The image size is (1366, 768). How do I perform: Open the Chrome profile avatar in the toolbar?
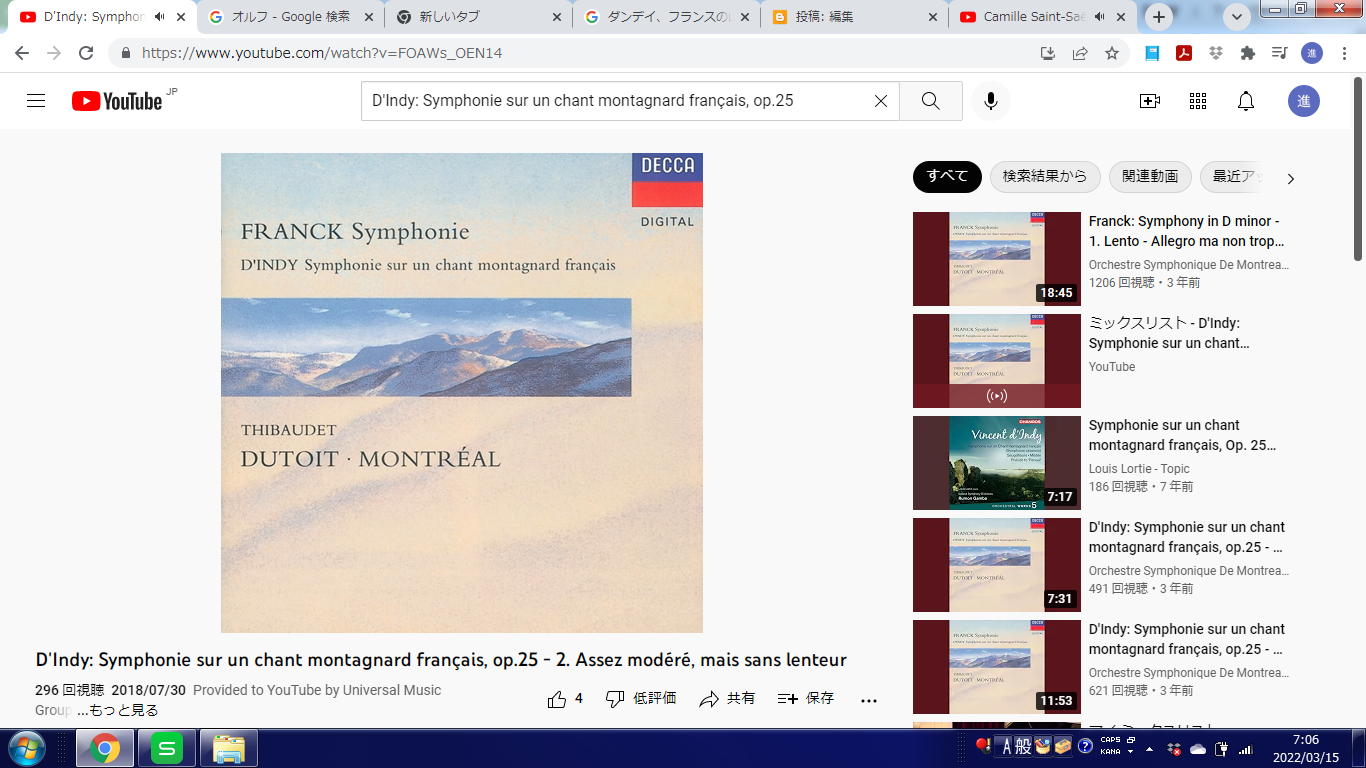click(1312, 54)
